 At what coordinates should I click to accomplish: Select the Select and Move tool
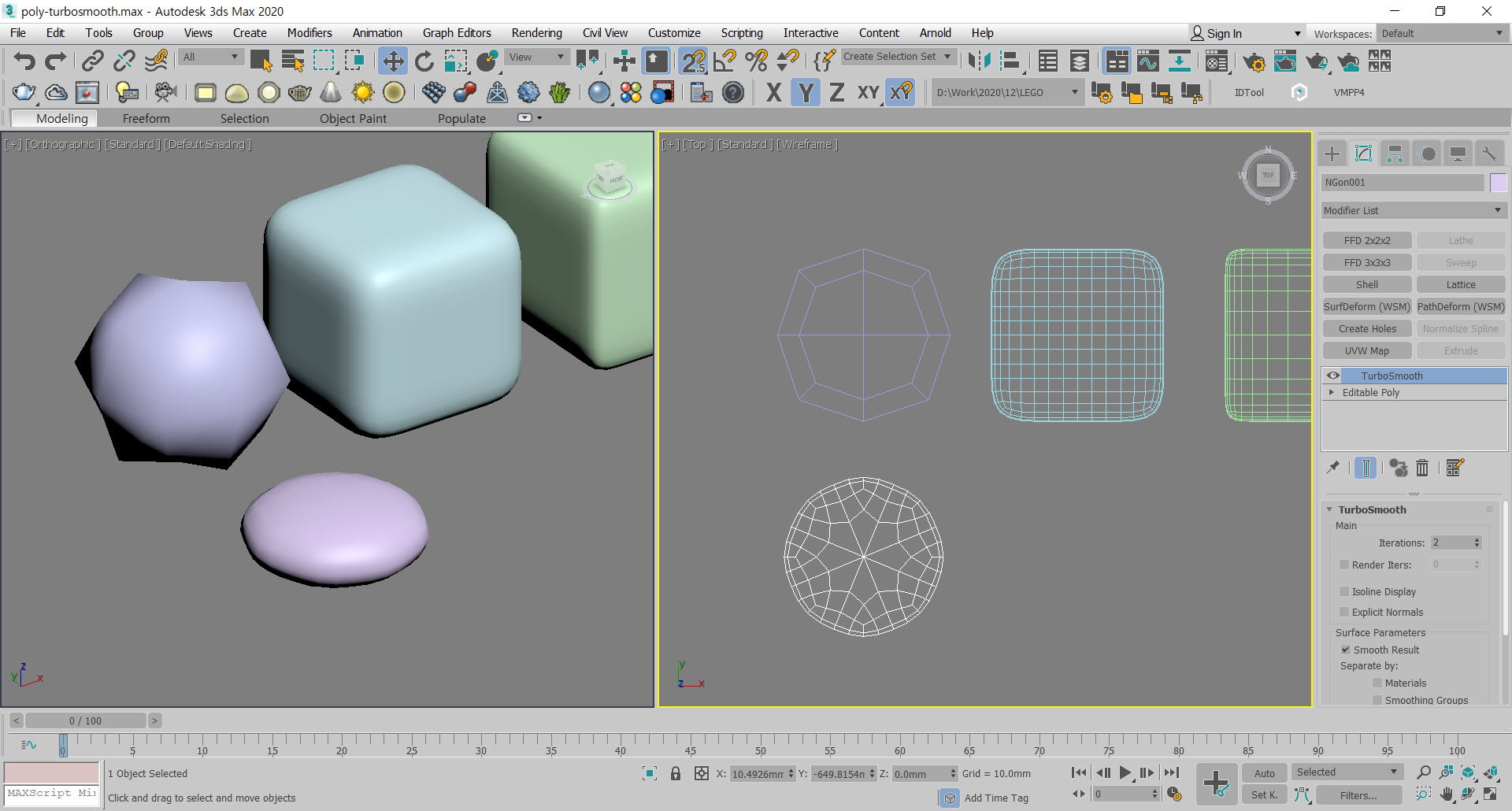click(392, 61)
